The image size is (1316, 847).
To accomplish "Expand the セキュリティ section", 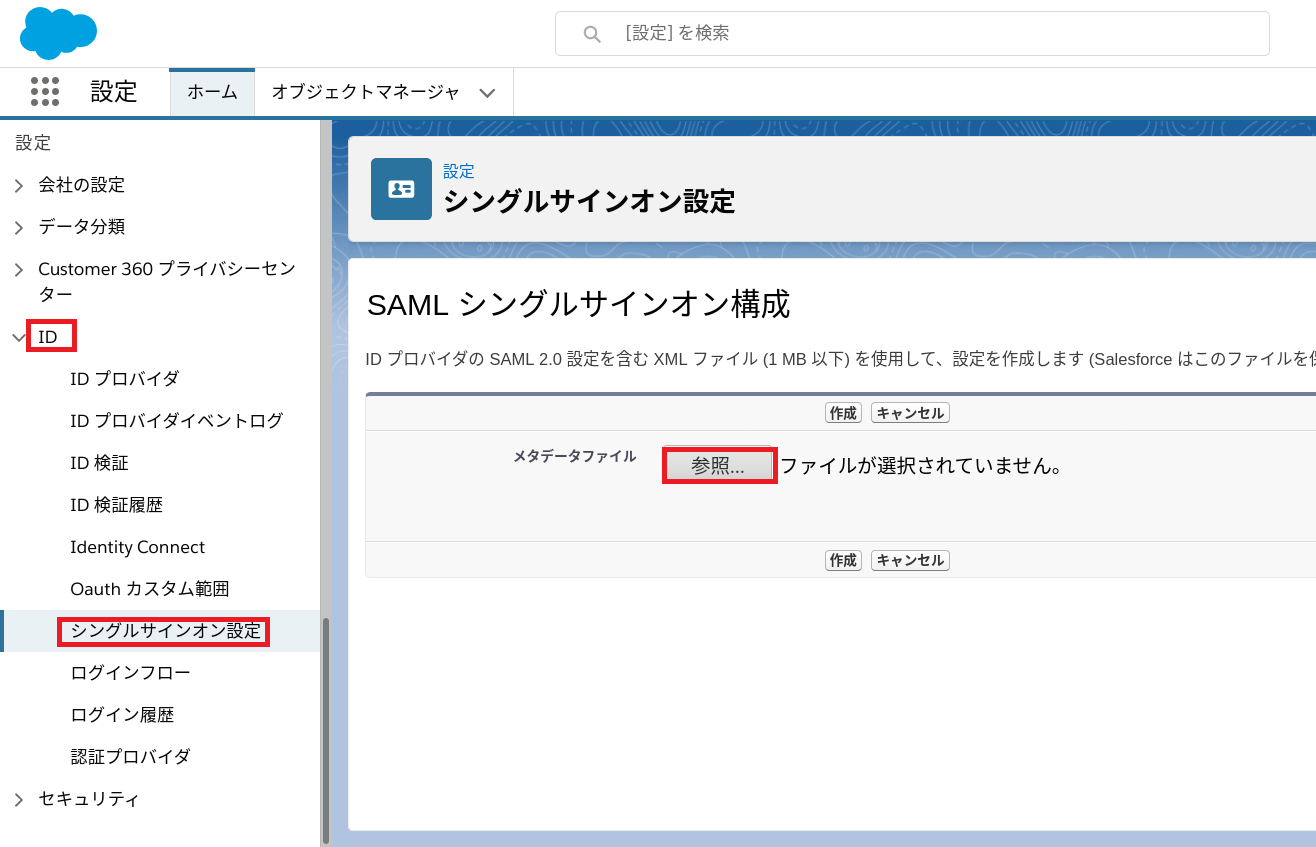I will 19,799.
